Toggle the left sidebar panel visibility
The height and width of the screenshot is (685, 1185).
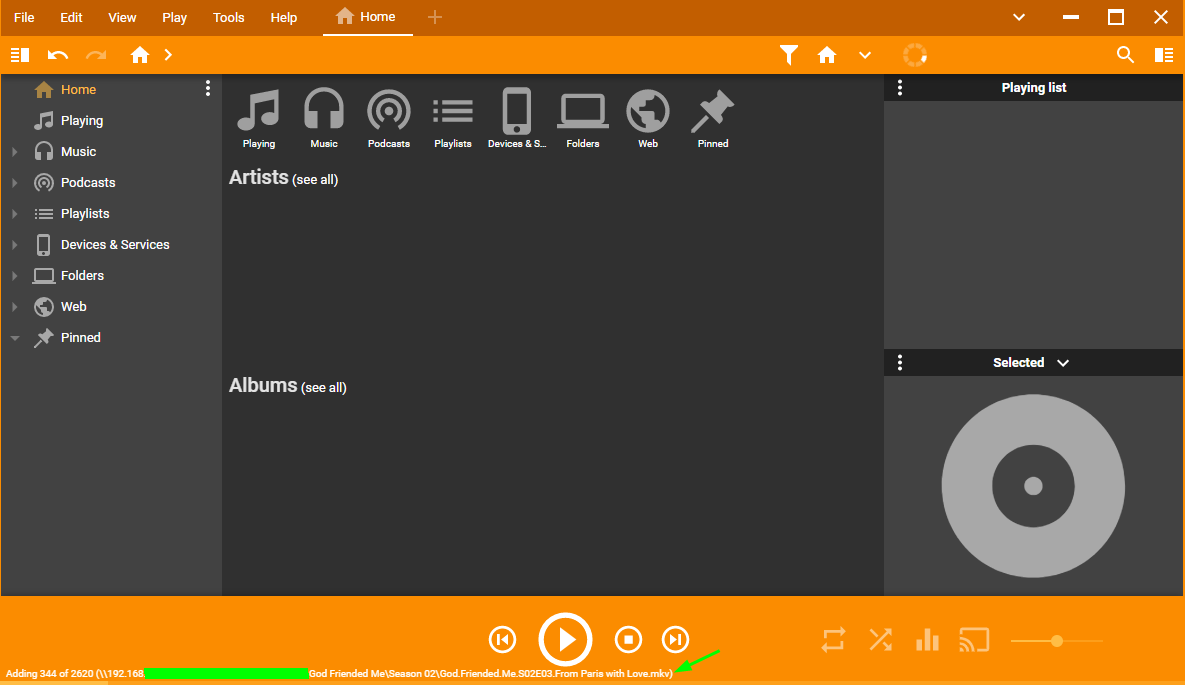tap(20, 55)
